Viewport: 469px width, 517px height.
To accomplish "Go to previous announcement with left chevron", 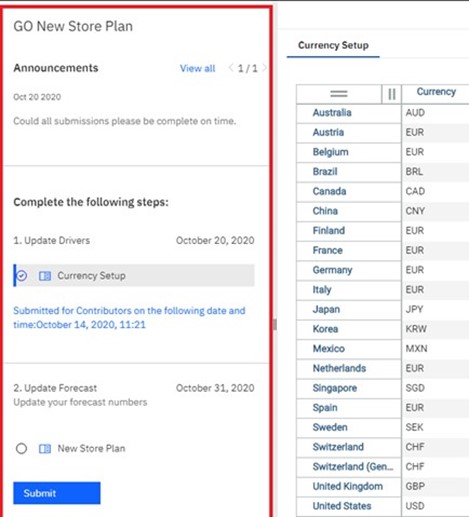I will pyautogui.click(x=231, y=68).
